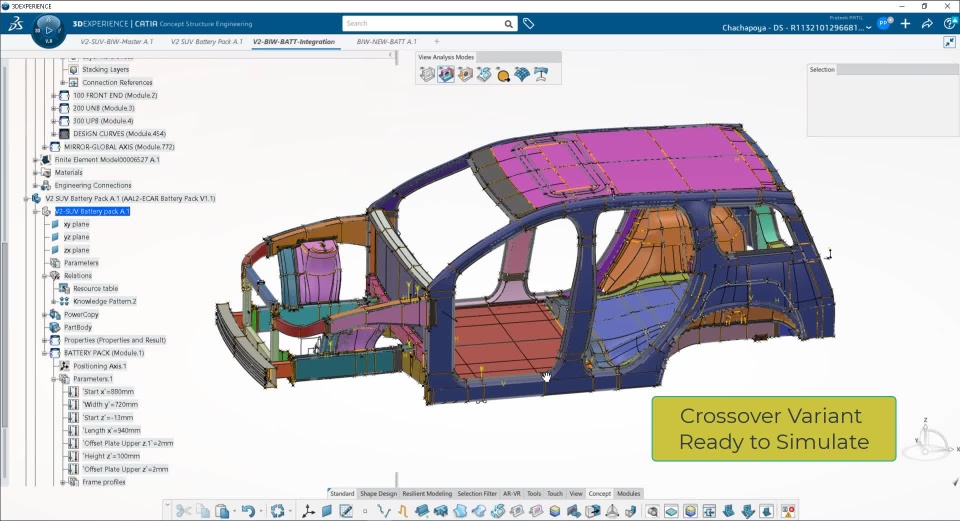The width and height of the screenshot is (960, 521).
Task: Collapse the tree panel with the small arrow
Action: coord(391,55)
